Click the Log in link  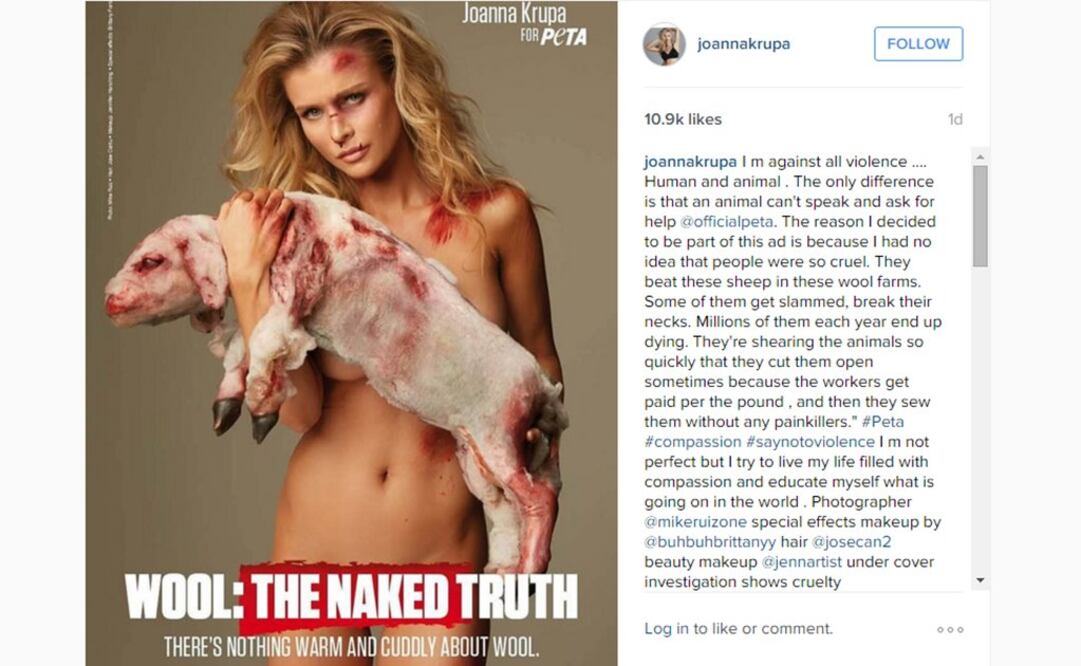[666, 629]
